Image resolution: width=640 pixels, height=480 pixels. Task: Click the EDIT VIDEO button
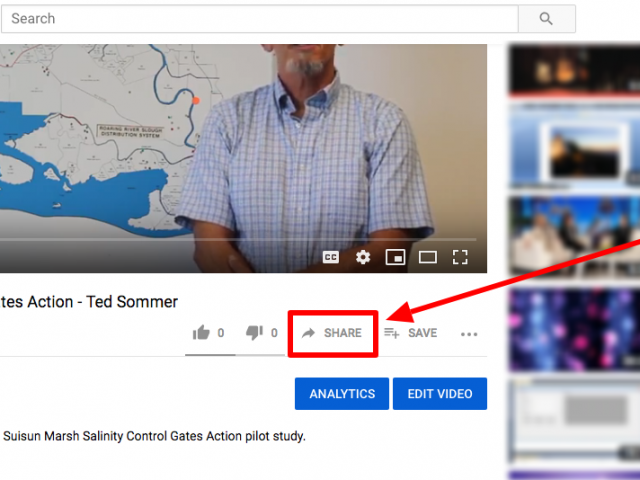tap(440, 393)
